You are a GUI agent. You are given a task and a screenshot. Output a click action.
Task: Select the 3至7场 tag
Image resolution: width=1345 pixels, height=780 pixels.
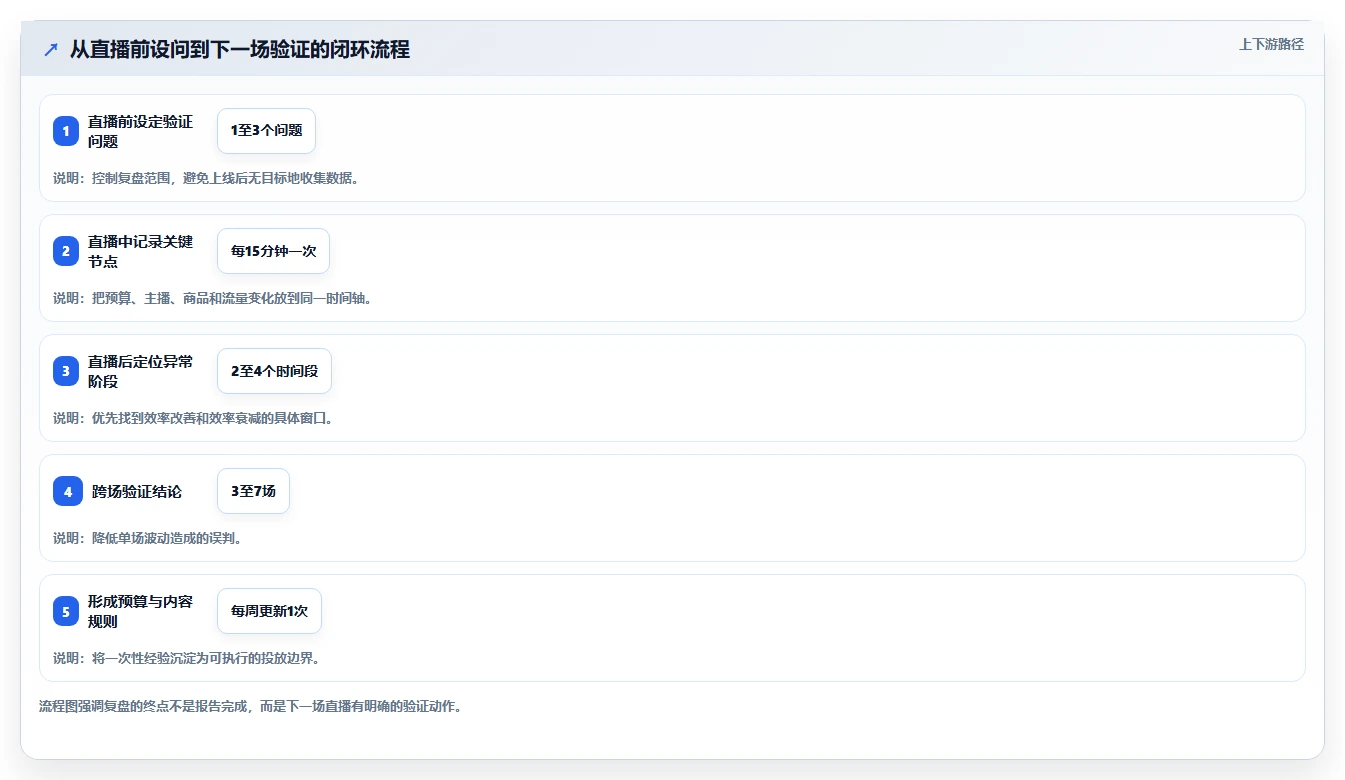pyautogui.click(x=253, y=491)
